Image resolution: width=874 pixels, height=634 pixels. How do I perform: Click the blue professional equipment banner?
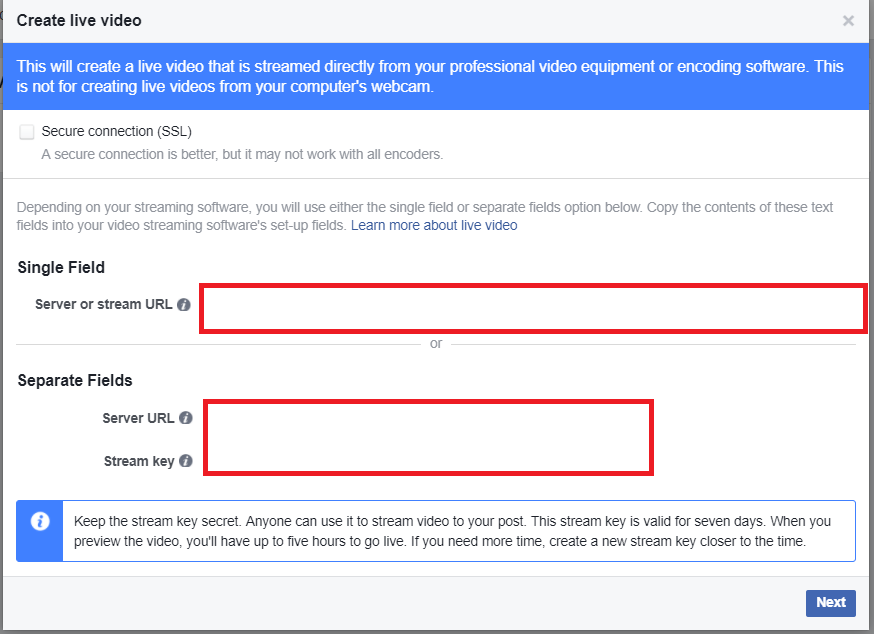(436, 76)
